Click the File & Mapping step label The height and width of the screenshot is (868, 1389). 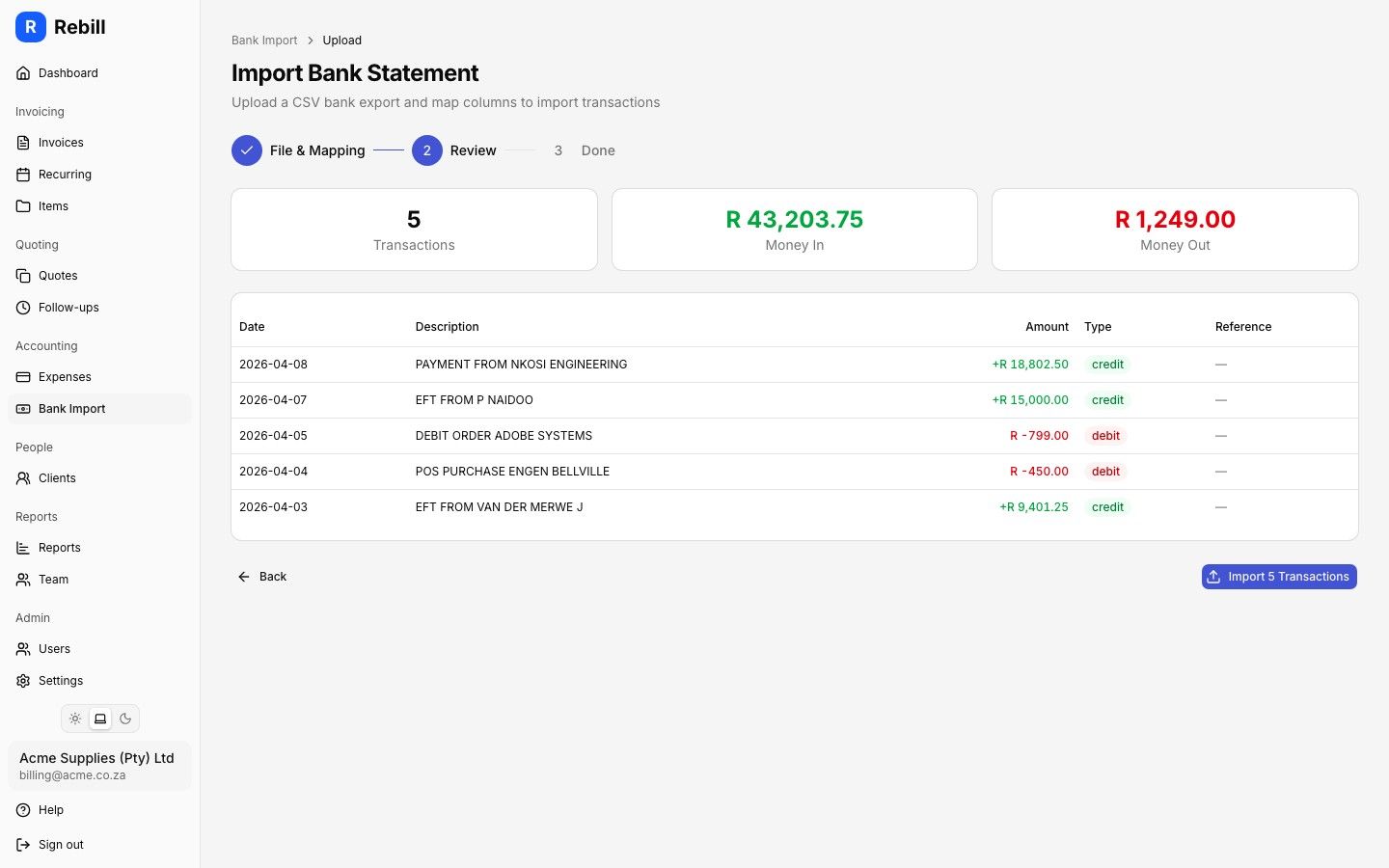[x=317, y=150]
